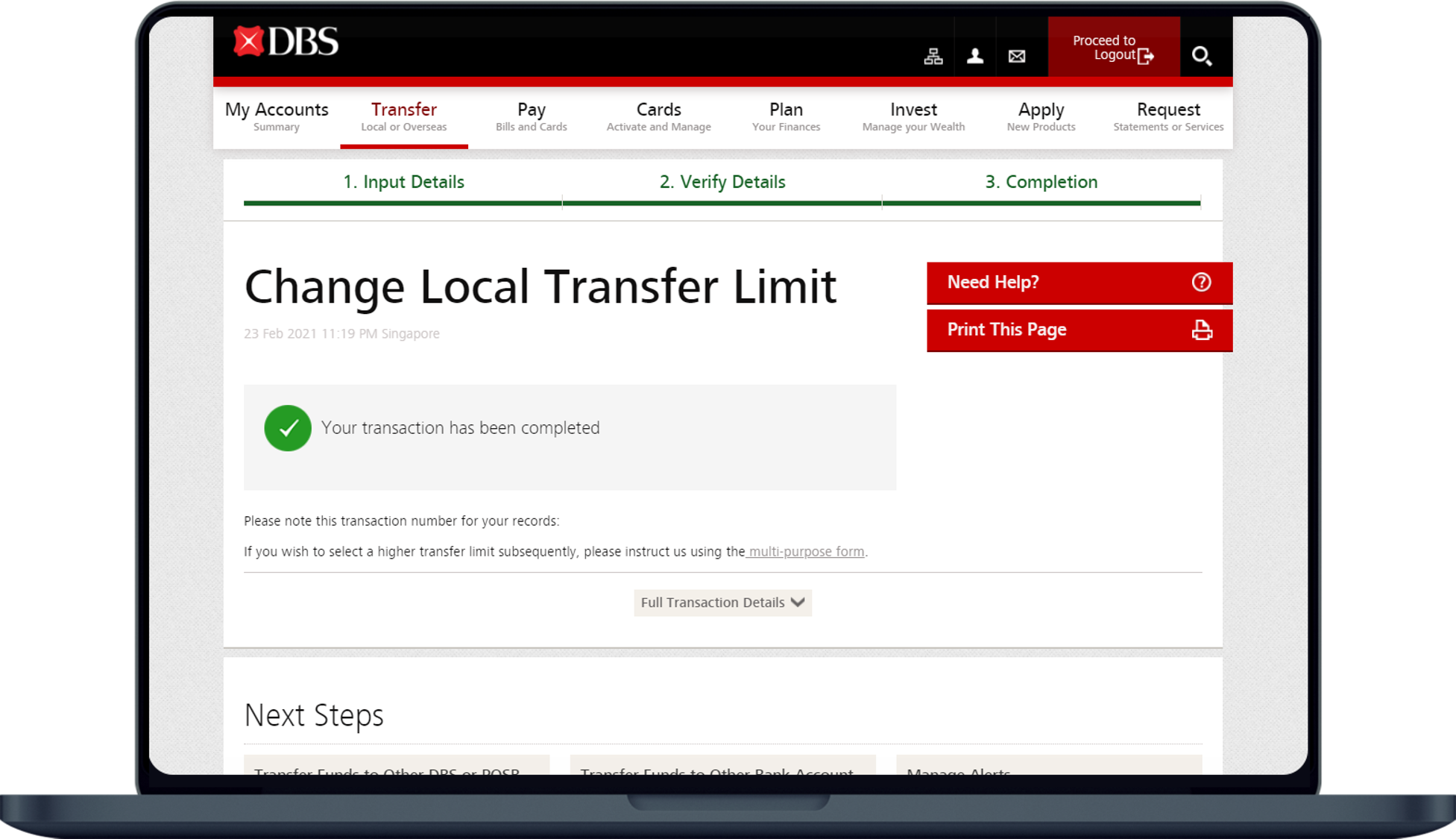This screenshot has height=839, width=1456.
Task: Open the Invest menu
Action: 913,116
